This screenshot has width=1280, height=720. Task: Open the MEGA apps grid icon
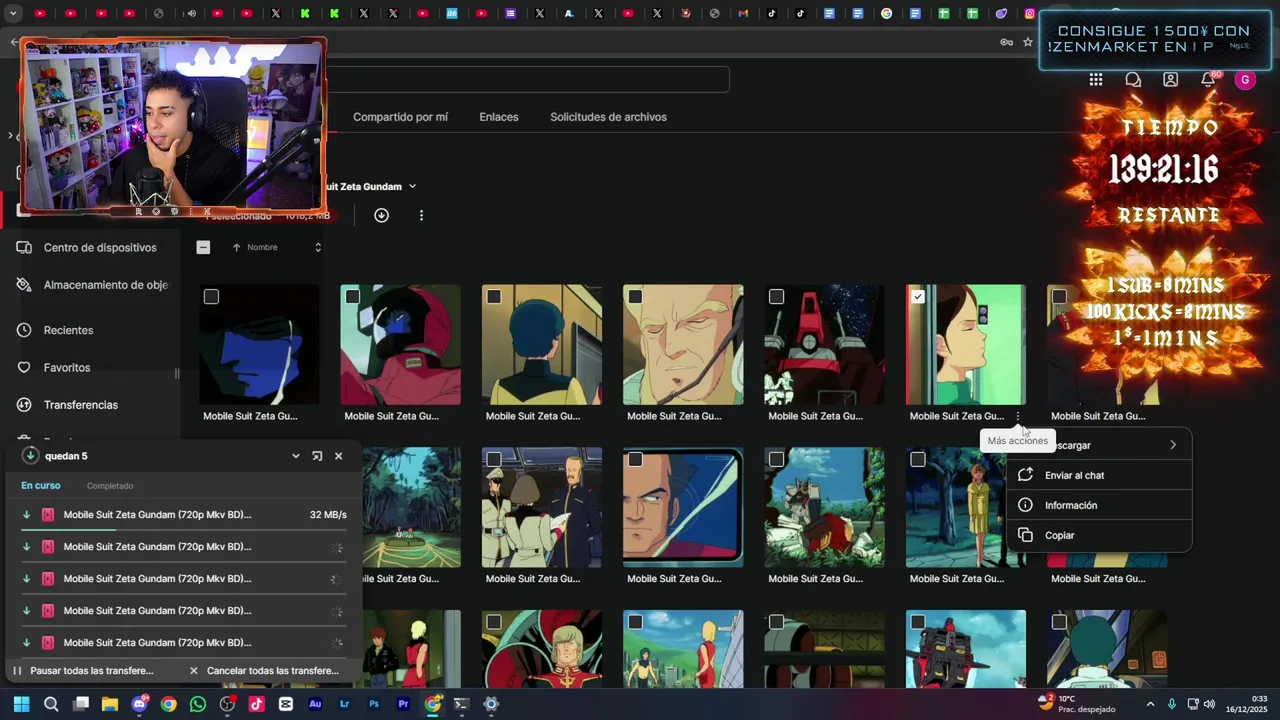click(1096, 80)
